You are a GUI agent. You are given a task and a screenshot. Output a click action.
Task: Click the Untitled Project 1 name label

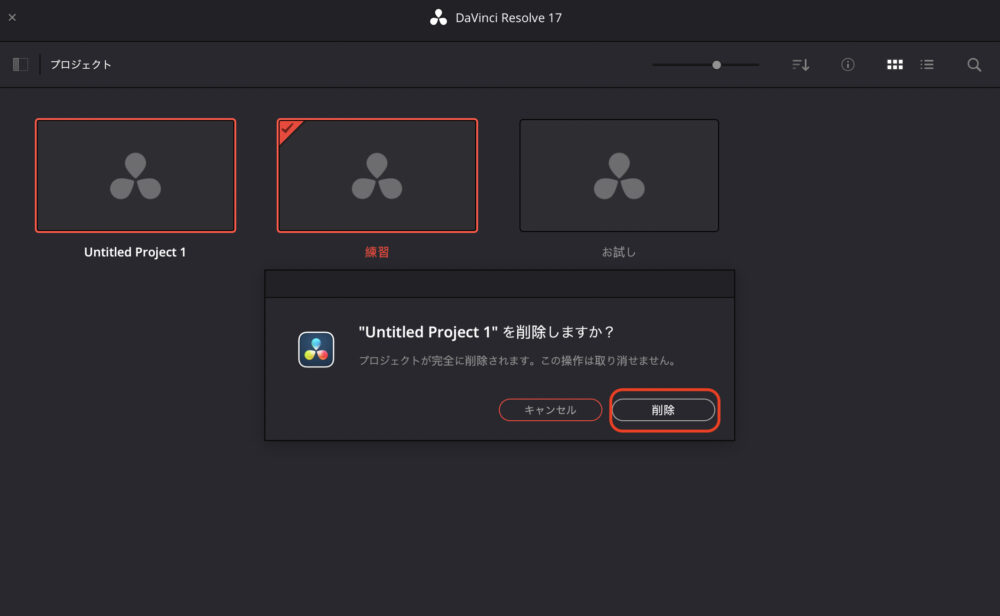tap(135, 252)
